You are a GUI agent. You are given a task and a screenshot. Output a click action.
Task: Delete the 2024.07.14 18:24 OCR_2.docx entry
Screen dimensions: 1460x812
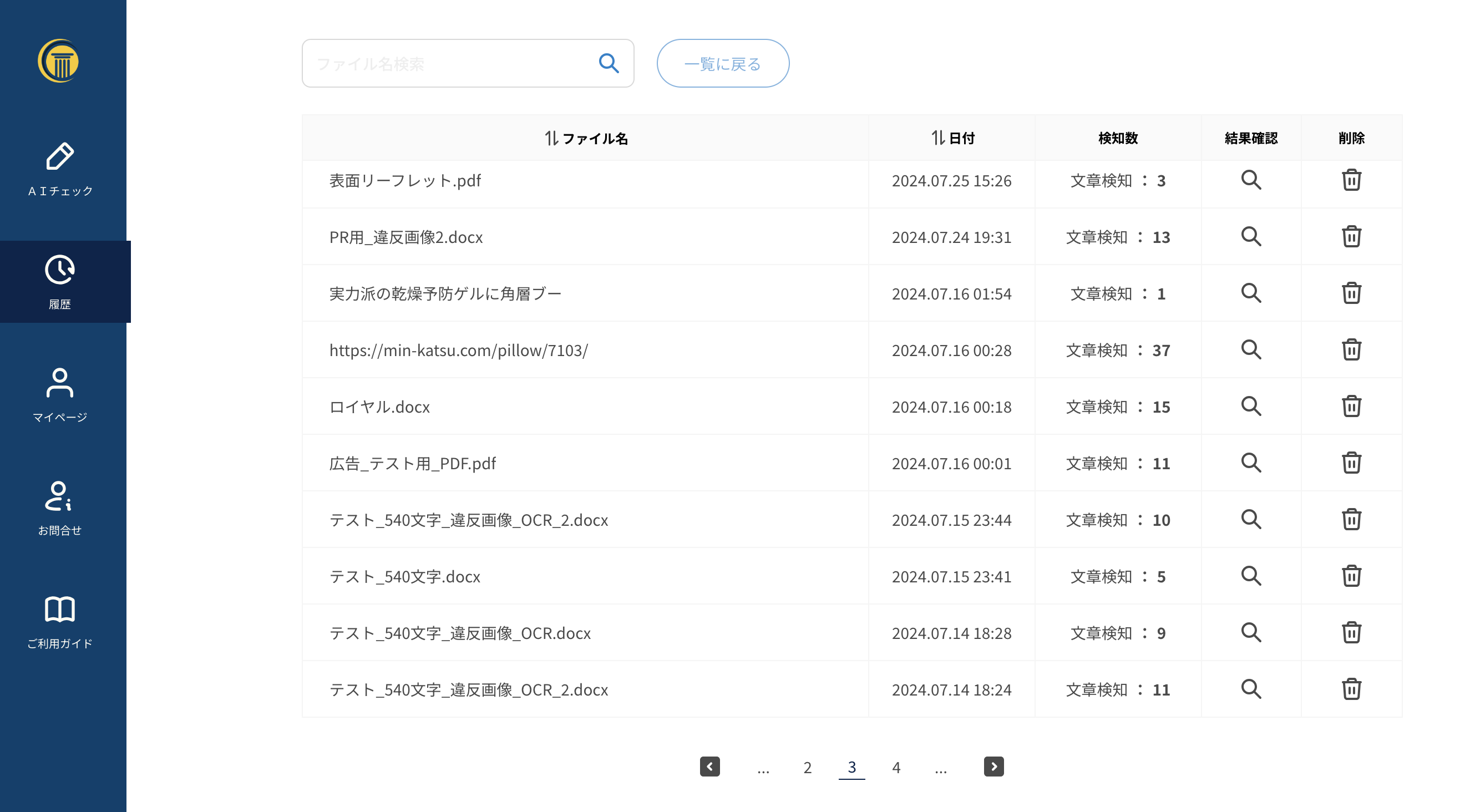coord(1351,689)
